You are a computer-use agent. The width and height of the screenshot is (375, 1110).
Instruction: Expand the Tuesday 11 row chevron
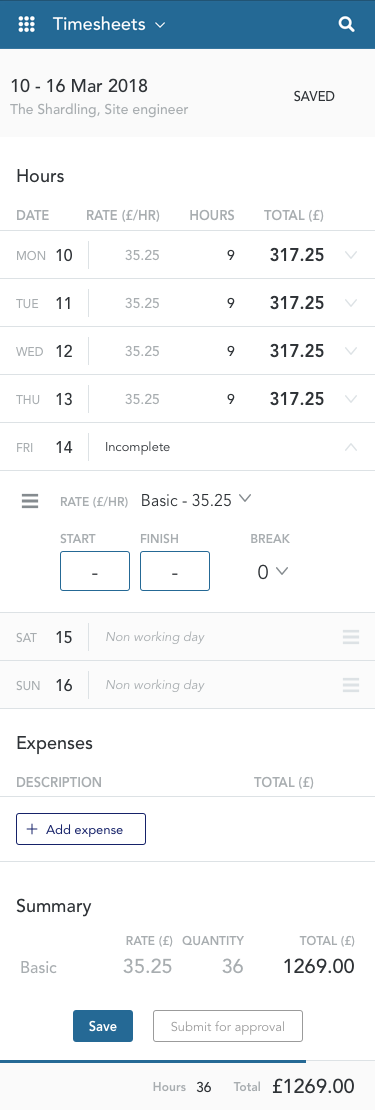(x=351, y=303)
